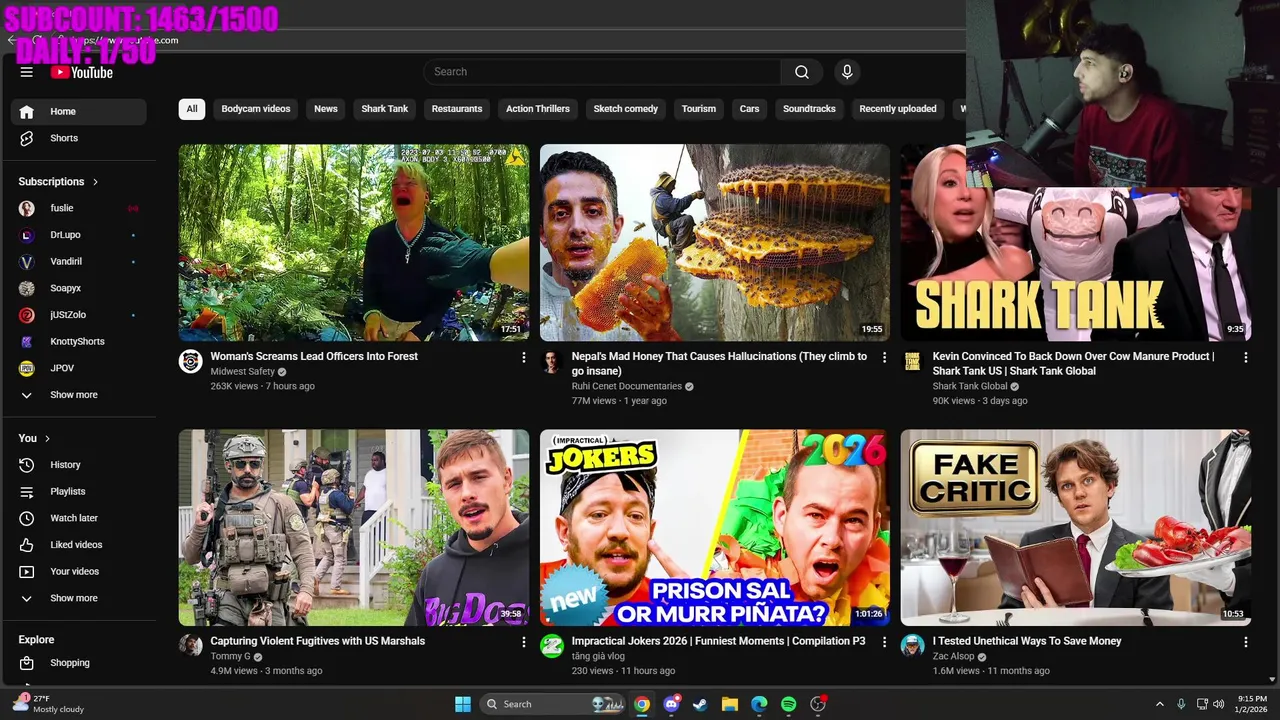Select Bodycam videos filter chip
This screenshot has height=720, width=1280.
(256, 109)
